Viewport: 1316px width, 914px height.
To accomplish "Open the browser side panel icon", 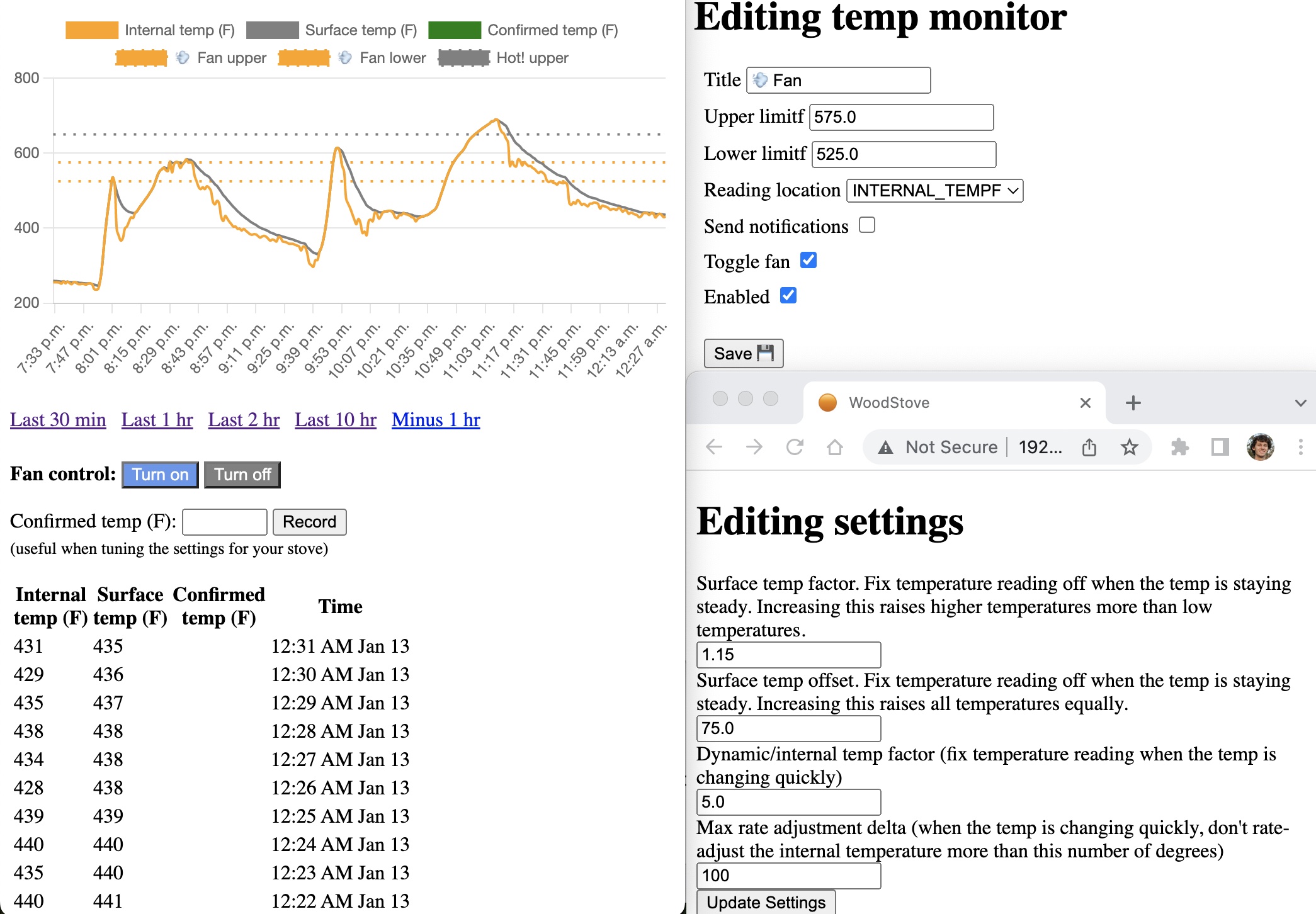I will pyautogui.click(x=1220, y=447).
